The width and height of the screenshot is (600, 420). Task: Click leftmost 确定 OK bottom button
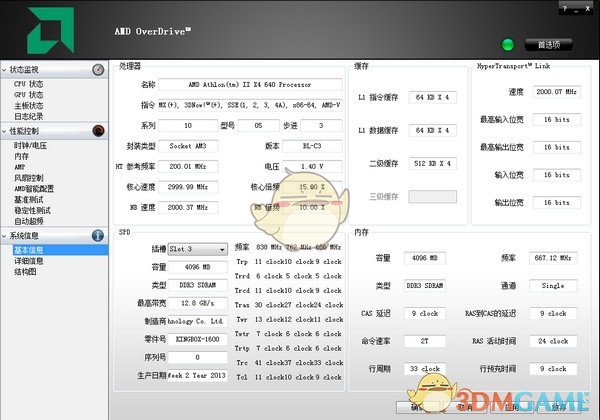pyautogui.click(x=418, y=407)
